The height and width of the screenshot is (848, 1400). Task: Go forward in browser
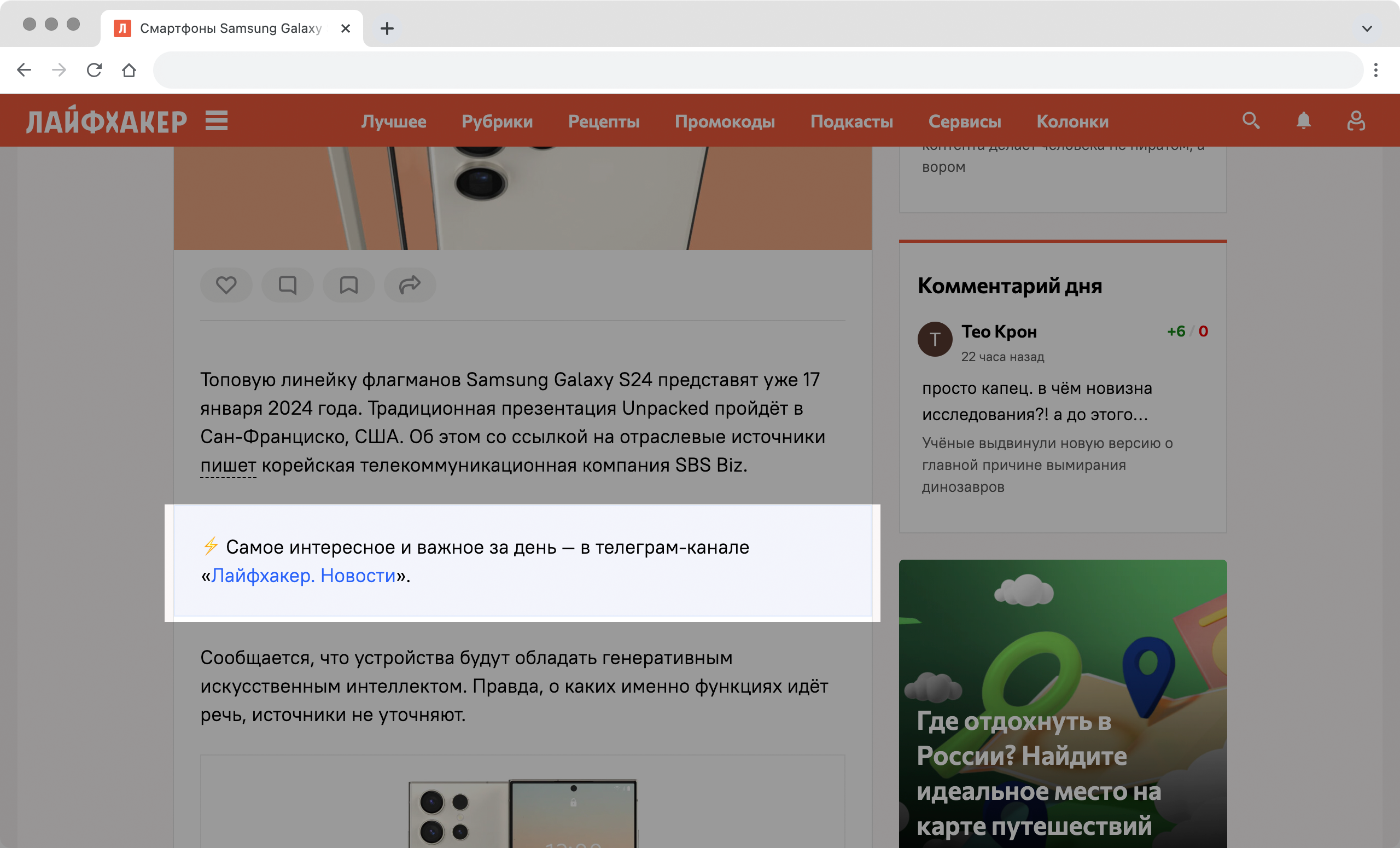click(x=59, y=70)
